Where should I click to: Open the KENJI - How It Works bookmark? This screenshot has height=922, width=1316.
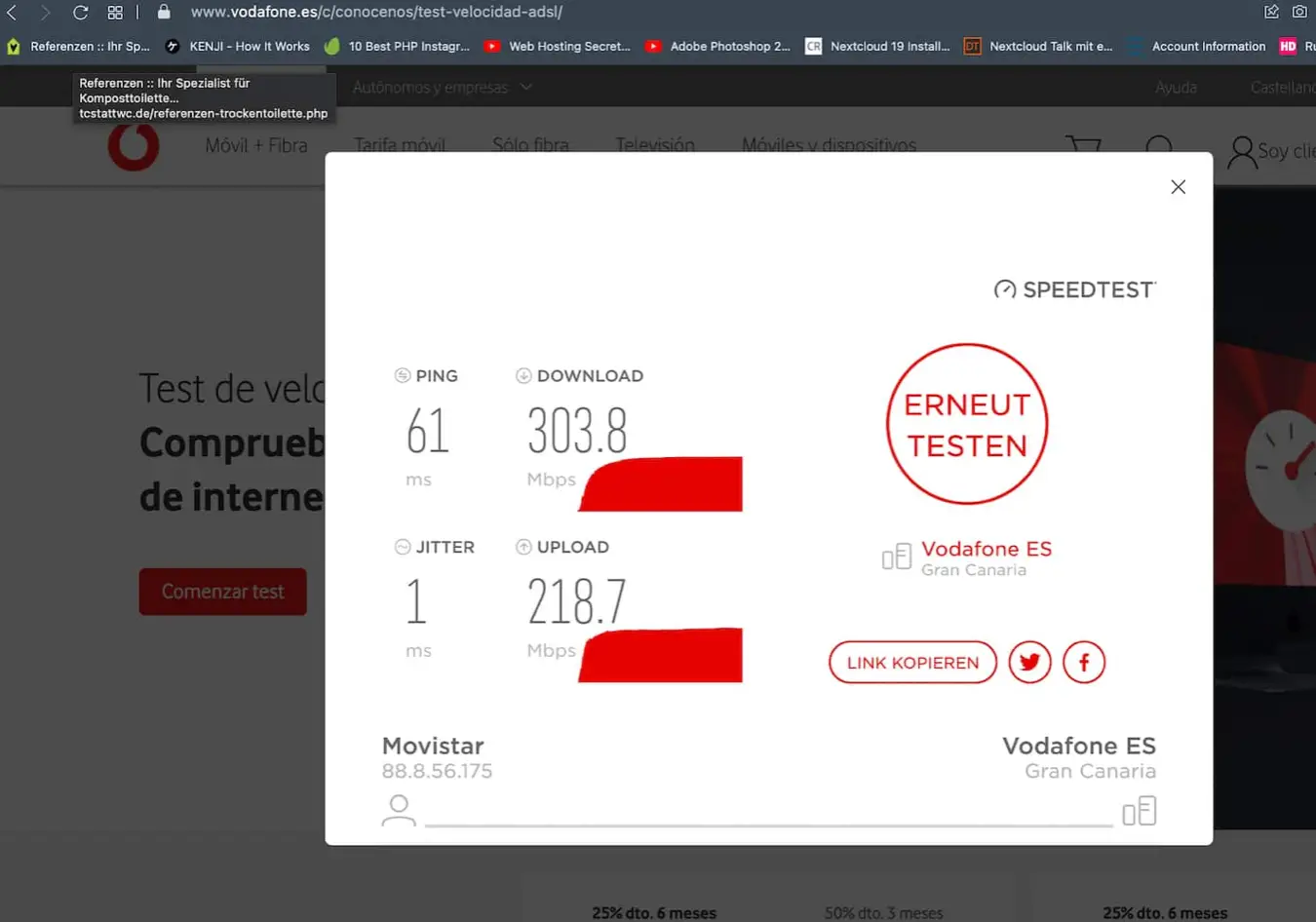coord(238,46)
